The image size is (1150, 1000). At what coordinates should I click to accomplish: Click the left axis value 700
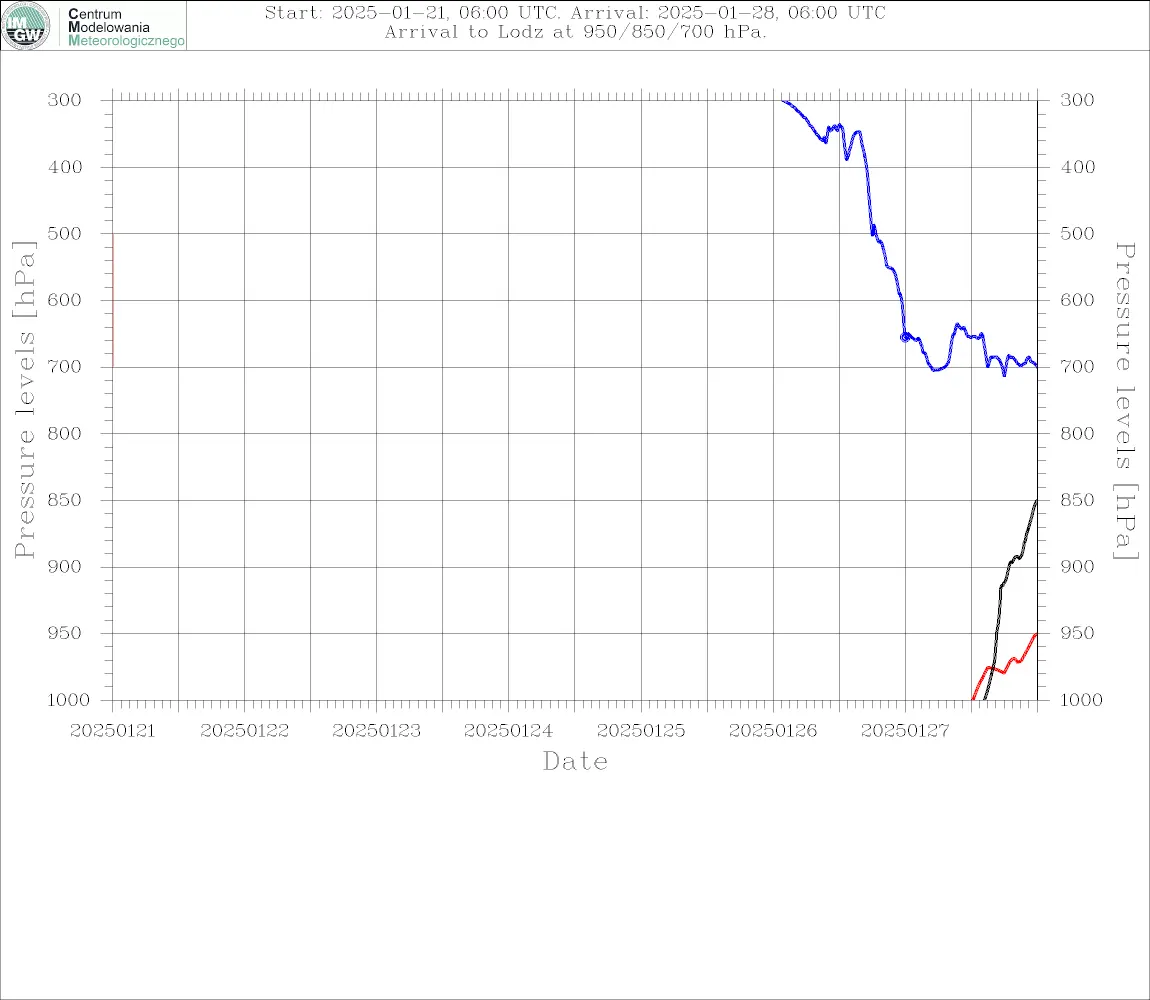point(65,366)
